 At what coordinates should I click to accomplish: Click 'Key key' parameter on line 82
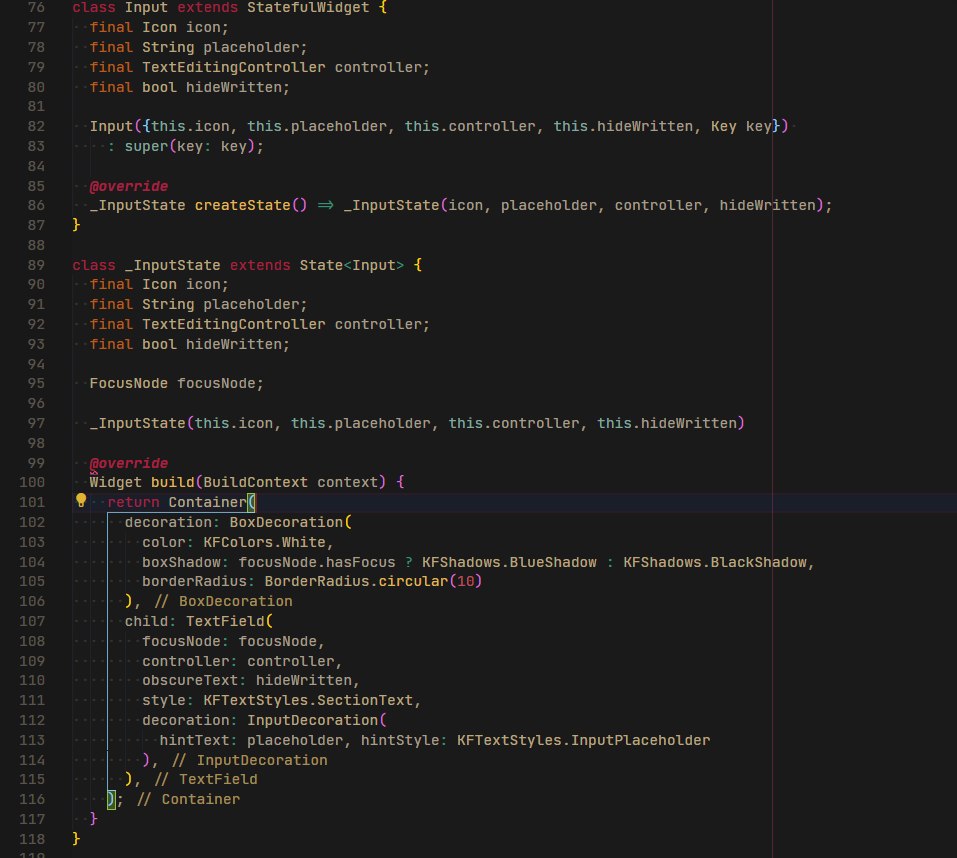741,126
